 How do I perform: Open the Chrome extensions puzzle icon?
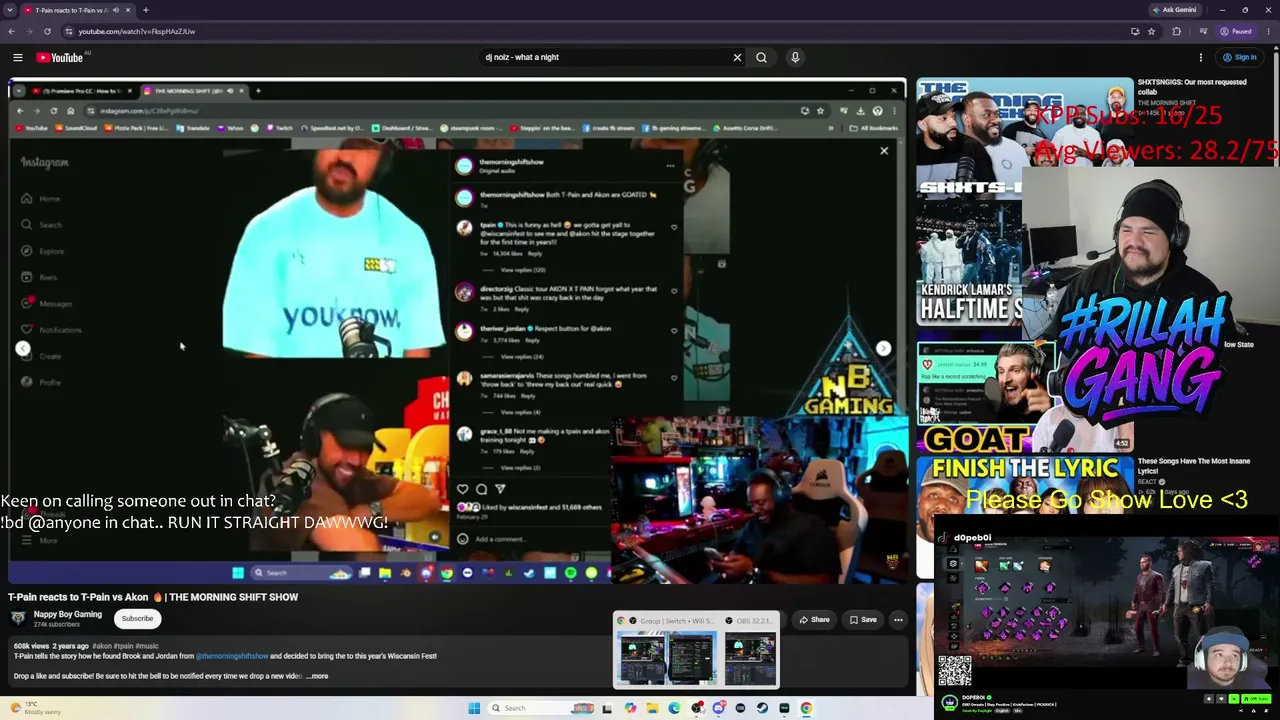(1176, 31)
